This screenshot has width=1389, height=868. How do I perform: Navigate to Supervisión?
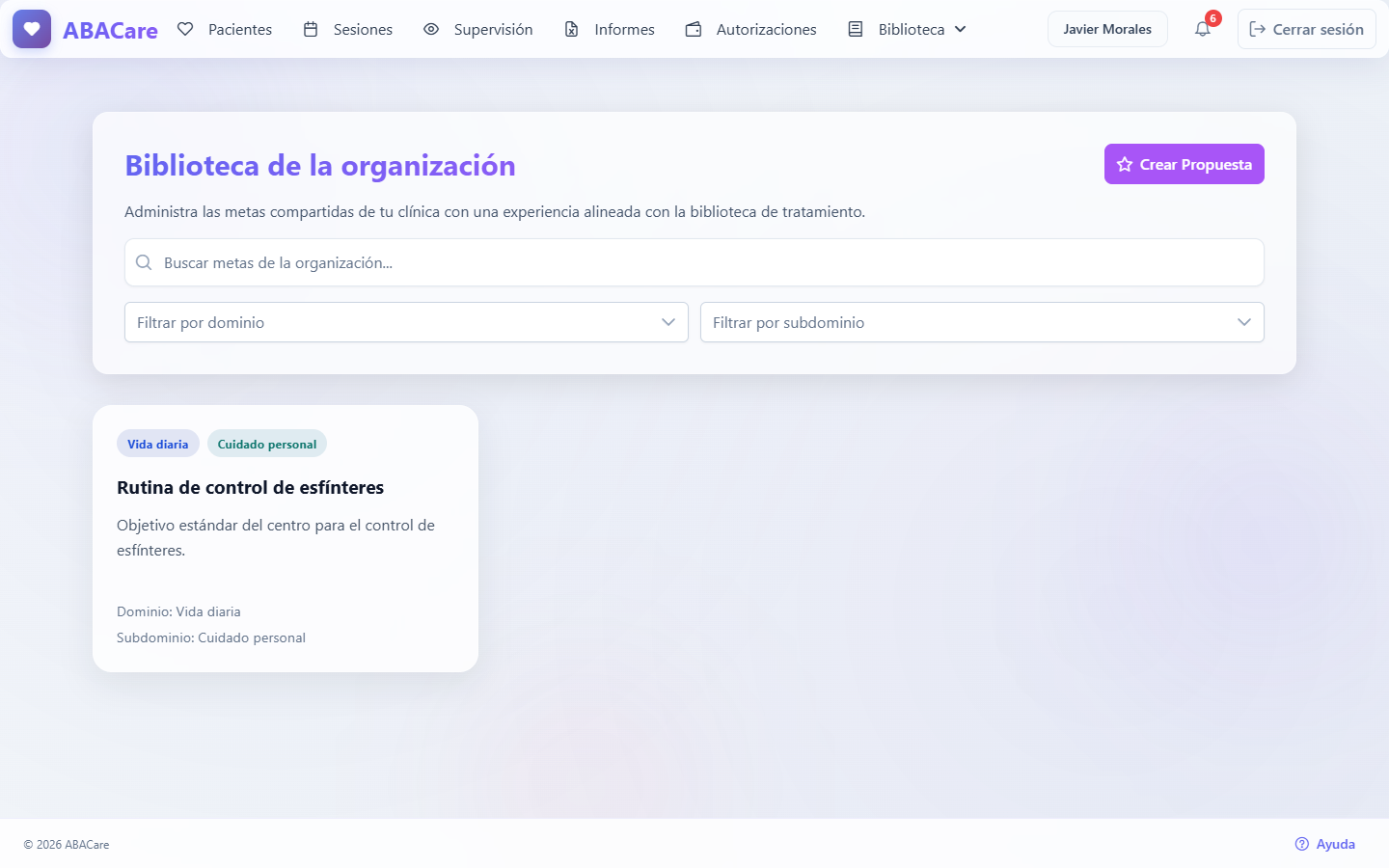point(478,29)
